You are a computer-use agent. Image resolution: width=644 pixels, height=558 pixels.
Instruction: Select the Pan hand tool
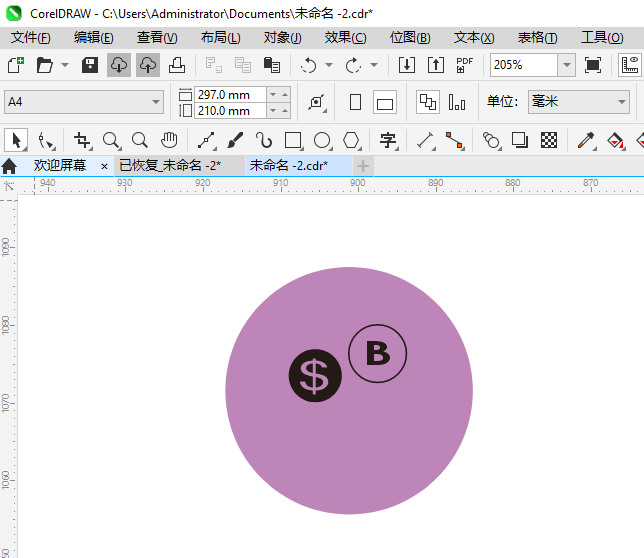coord(169,140)
